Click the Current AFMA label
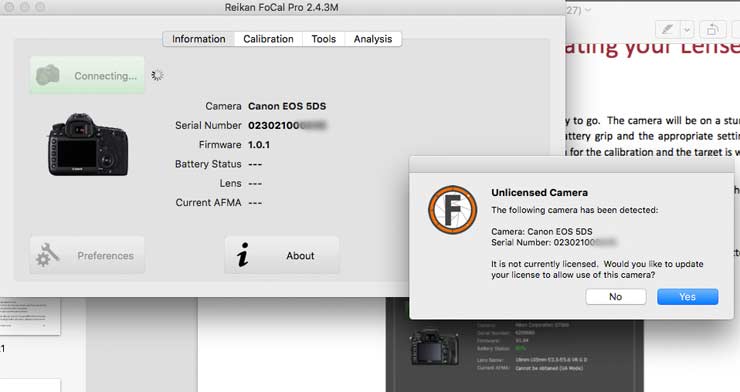740x392 pixels. 208,203
